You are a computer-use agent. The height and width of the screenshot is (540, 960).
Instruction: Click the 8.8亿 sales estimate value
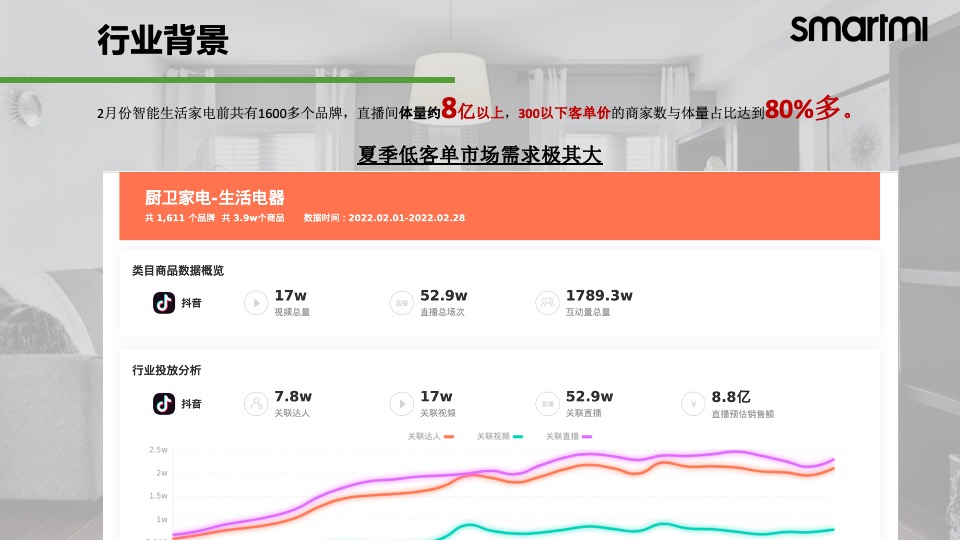click(731, 397)
